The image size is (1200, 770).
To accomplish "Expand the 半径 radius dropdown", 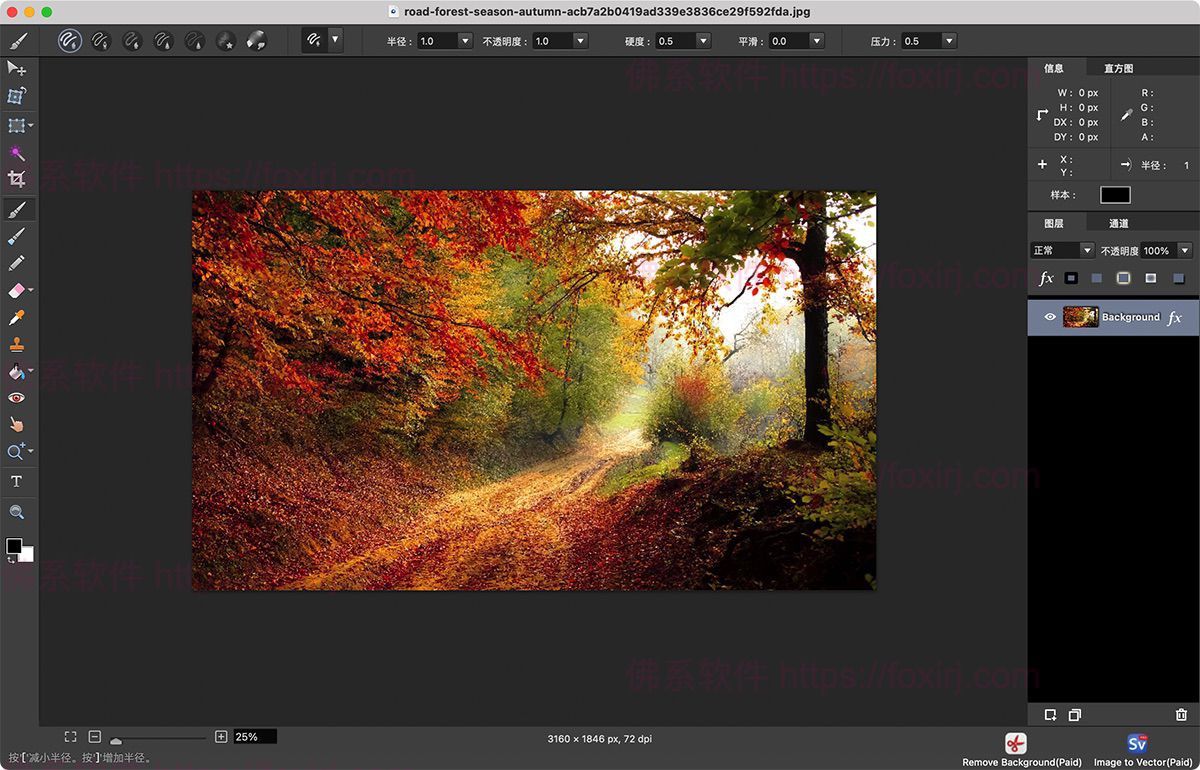I will (x=465, y=41).
